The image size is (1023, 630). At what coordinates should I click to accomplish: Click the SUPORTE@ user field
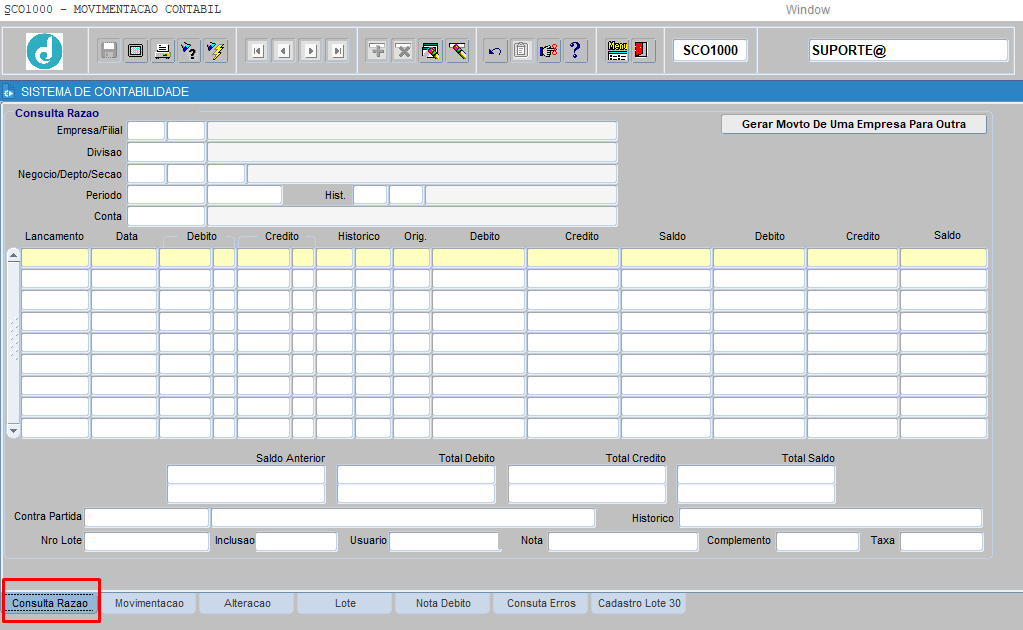[x=908, y=50]
